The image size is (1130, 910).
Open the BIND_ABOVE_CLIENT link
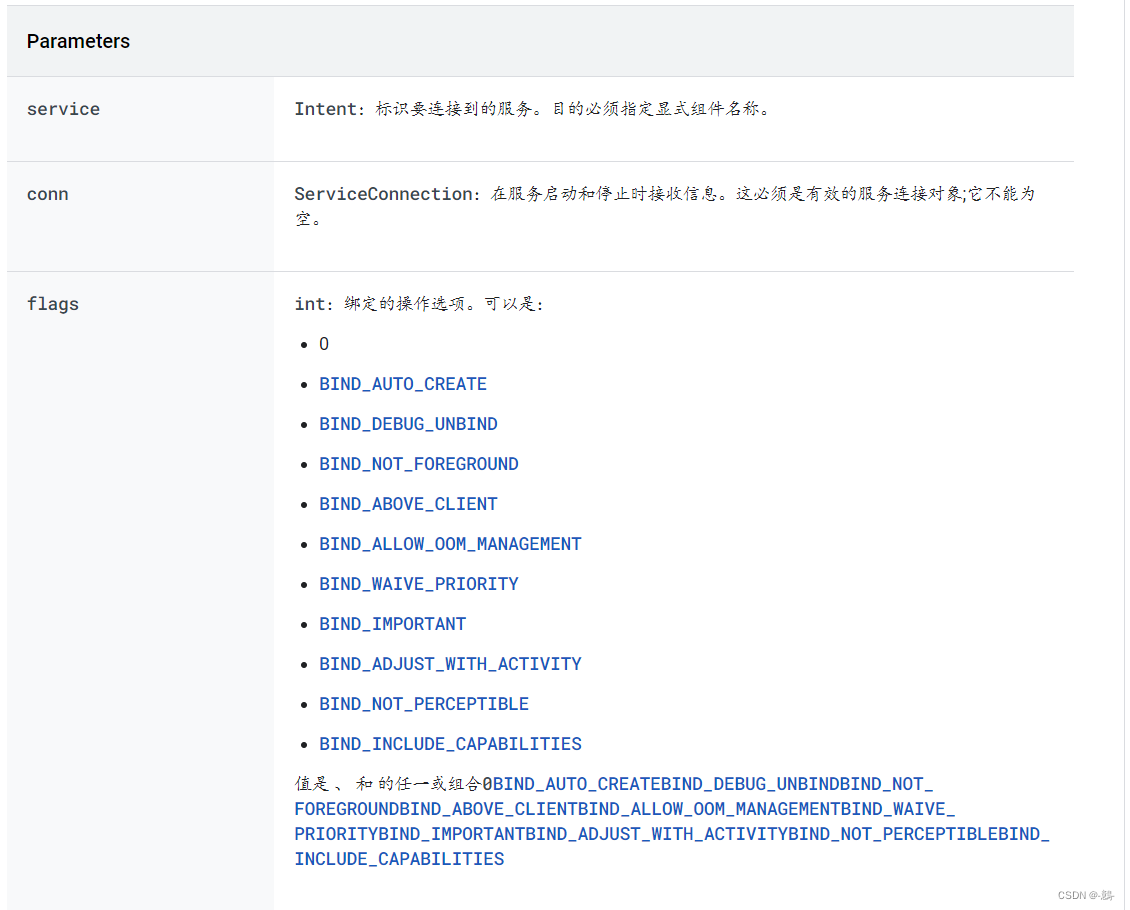[x=408, y=504]
